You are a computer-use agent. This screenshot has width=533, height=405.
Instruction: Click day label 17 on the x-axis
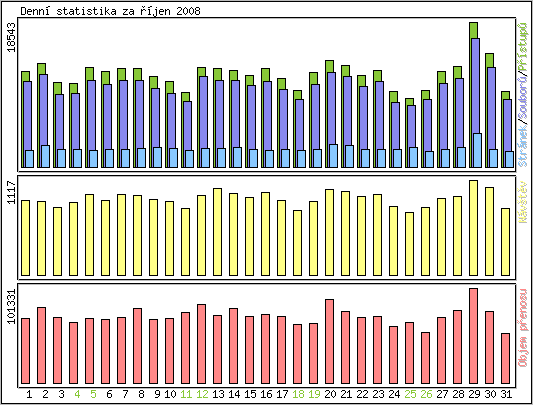click(282, 394)
